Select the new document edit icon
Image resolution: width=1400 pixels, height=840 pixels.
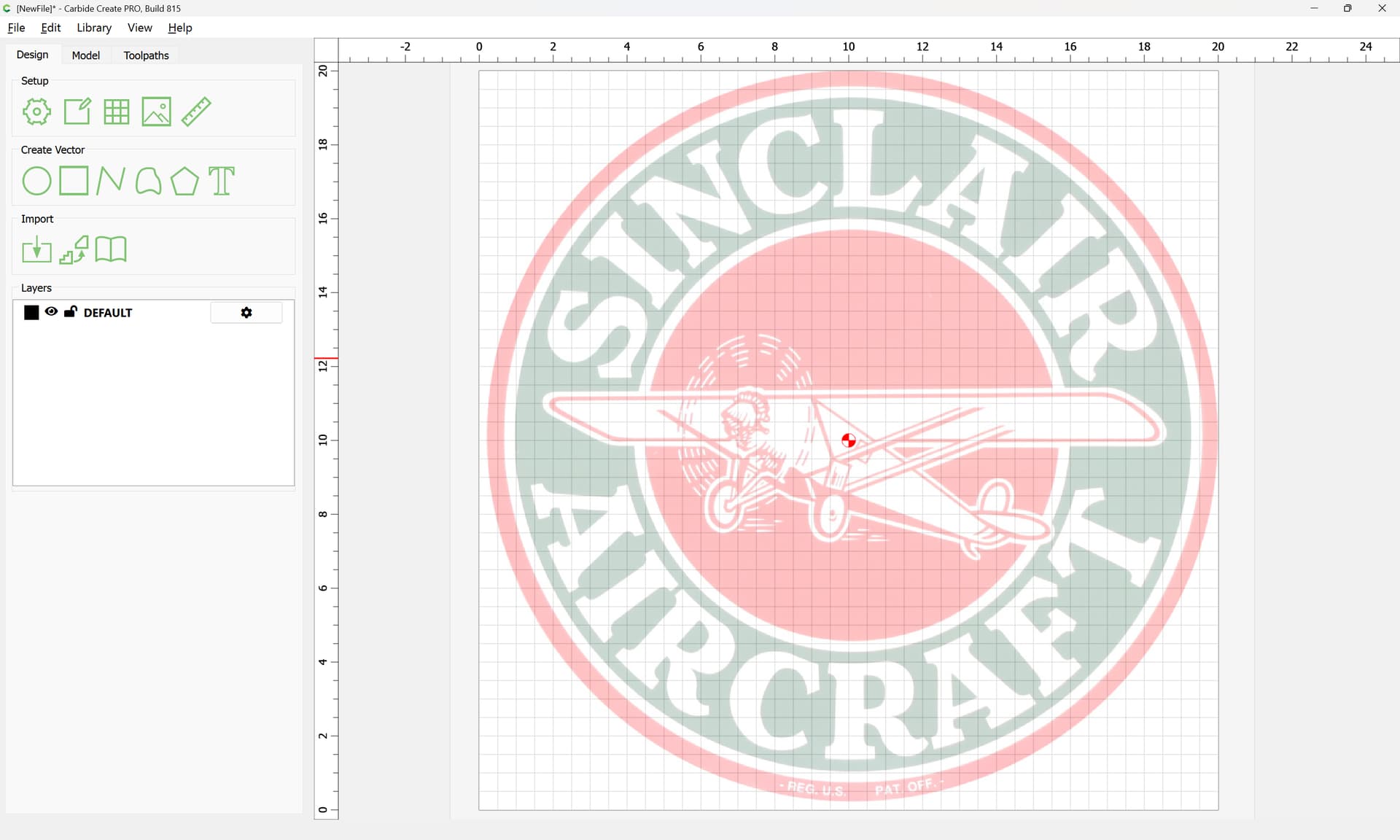[77, 112]
